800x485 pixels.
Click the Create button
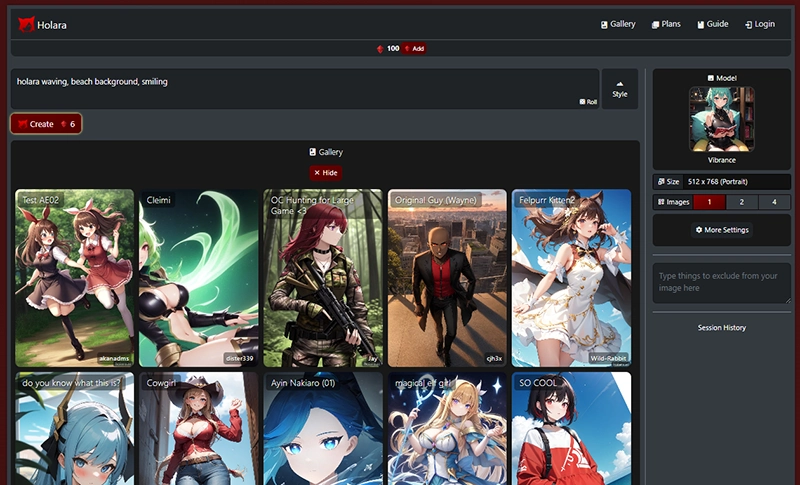(46, 124)
